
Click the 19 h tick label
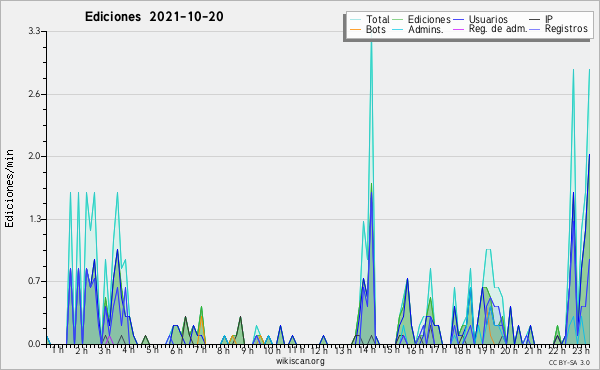point(486,350)
